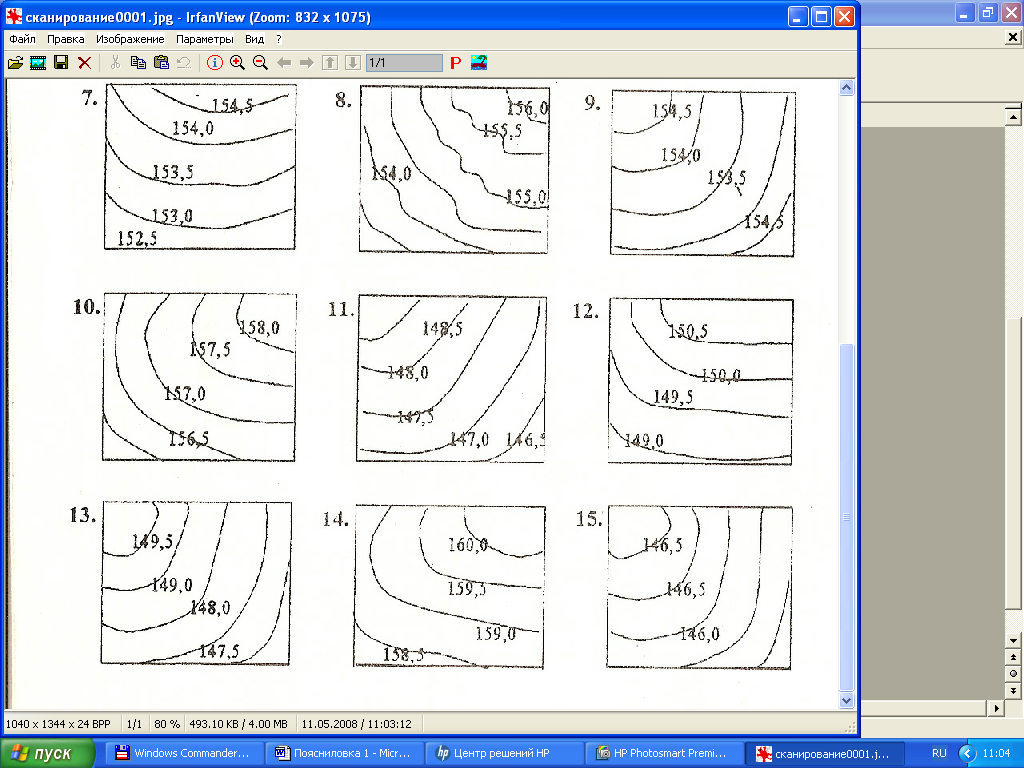
Task: Switch to HP Photosmart Premier taskbar button
Action: tap(664, 753)
